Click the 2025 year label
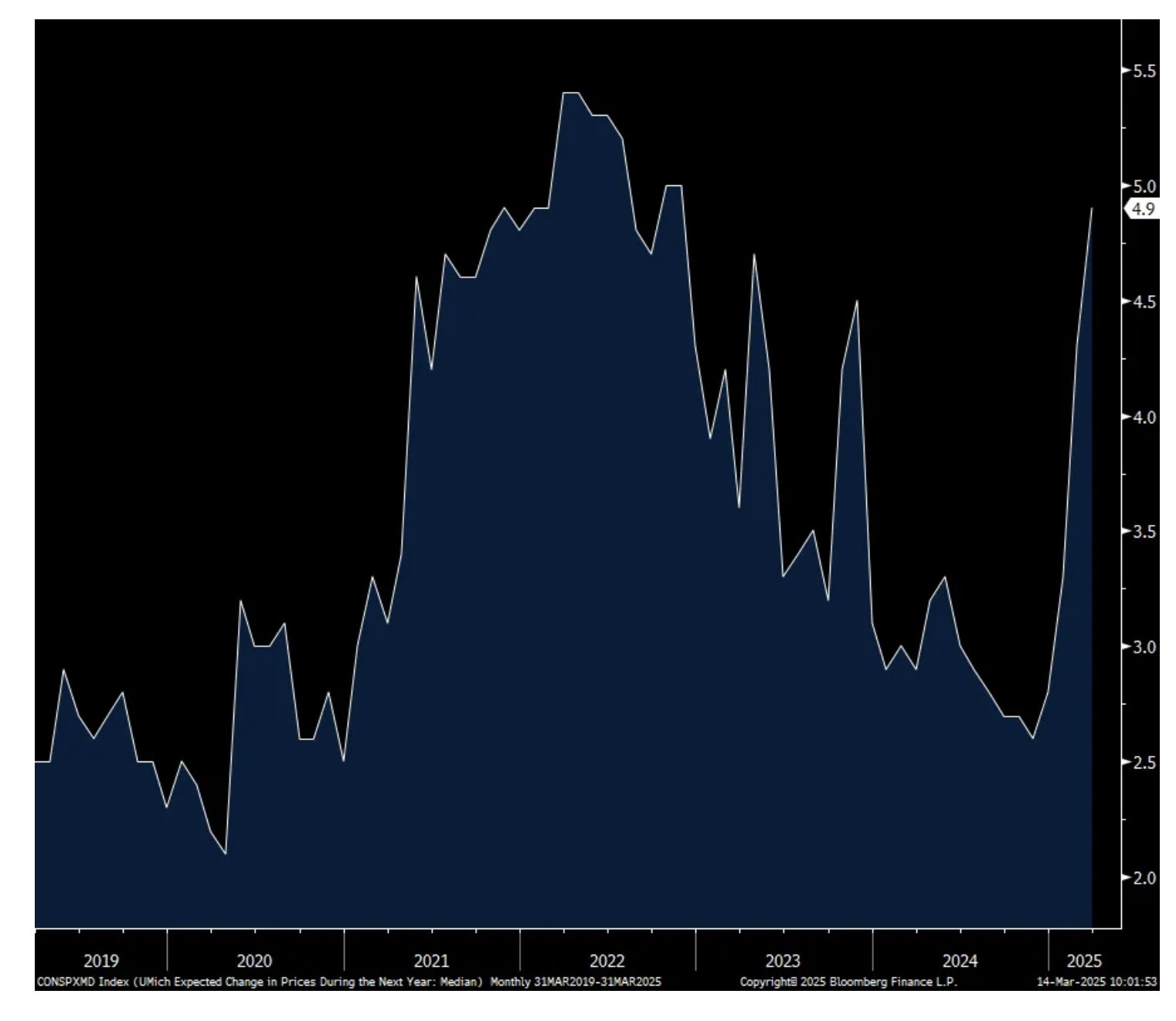 point(1084,961)
